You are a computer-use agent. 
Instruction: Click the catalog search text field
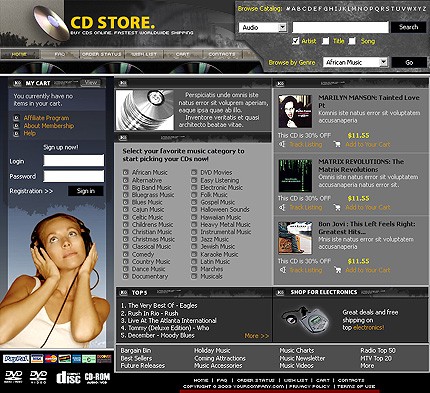tap(340, 27)
